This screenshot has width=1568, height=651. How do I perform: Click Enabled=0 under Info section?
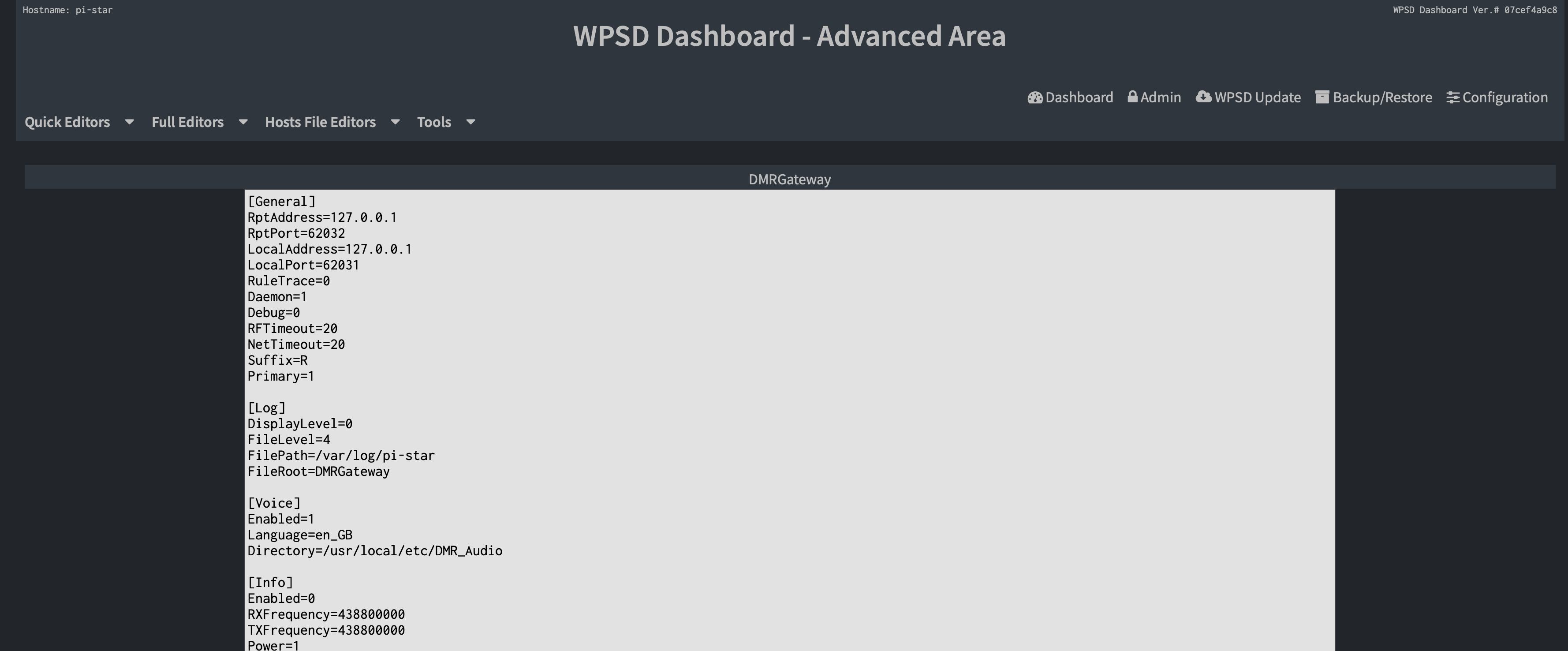(x=280, y=598)
